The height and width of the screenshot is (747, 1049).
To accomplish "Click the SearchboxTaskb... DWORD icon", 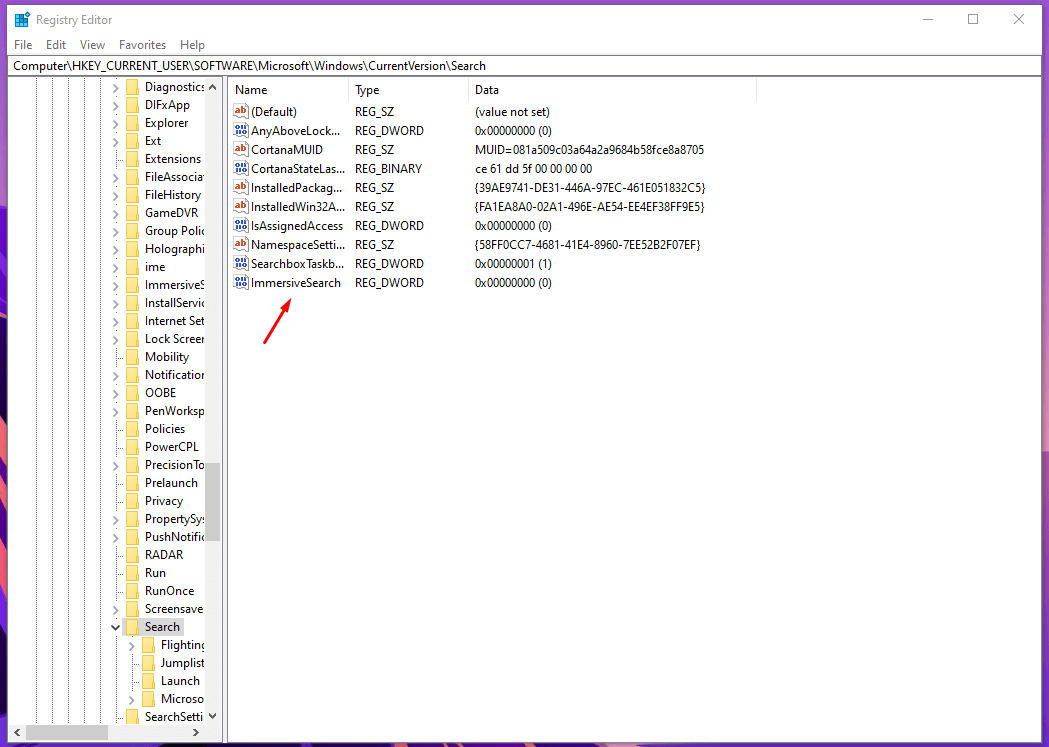I will pos(241,263).
